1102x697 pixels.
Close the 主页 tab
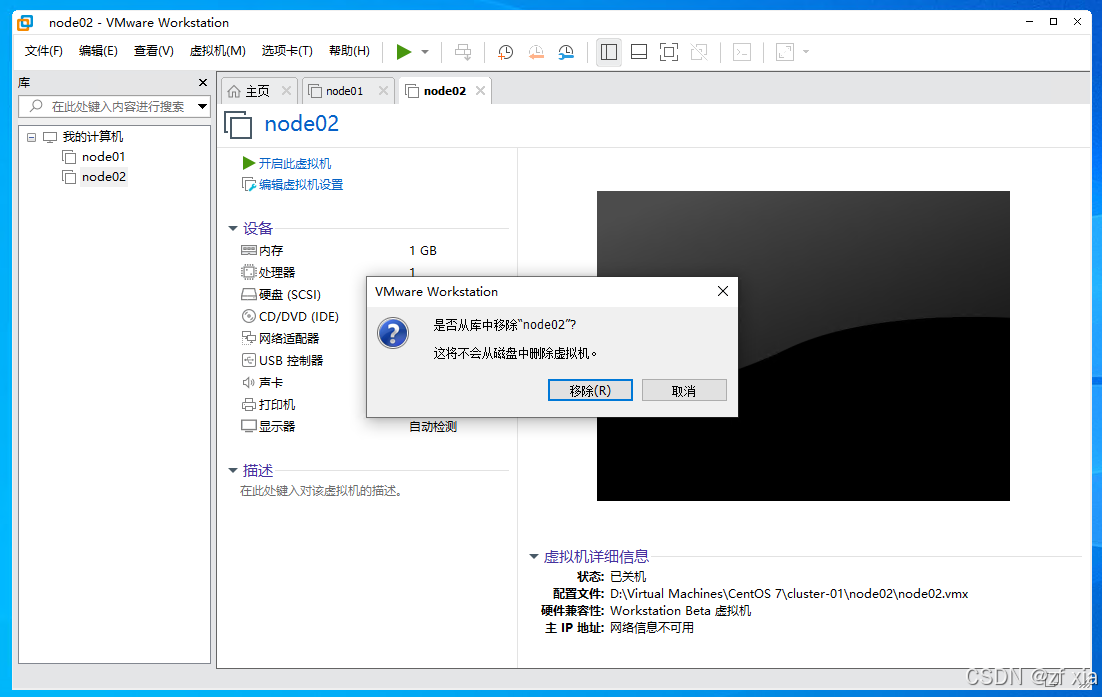pos(286,91)
